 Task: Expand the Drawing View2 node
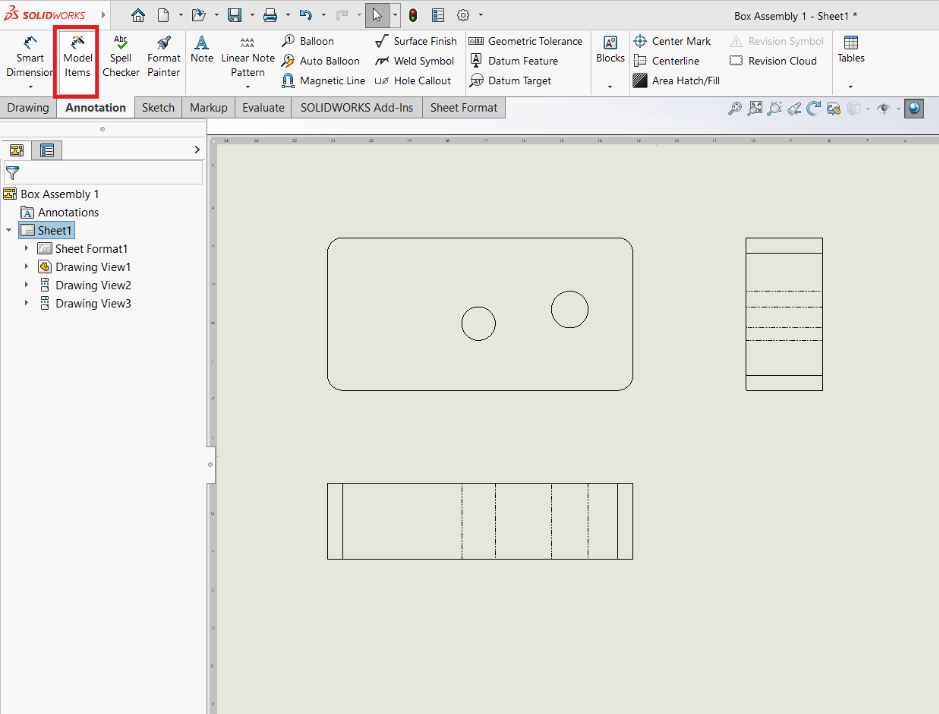(26, 285)
